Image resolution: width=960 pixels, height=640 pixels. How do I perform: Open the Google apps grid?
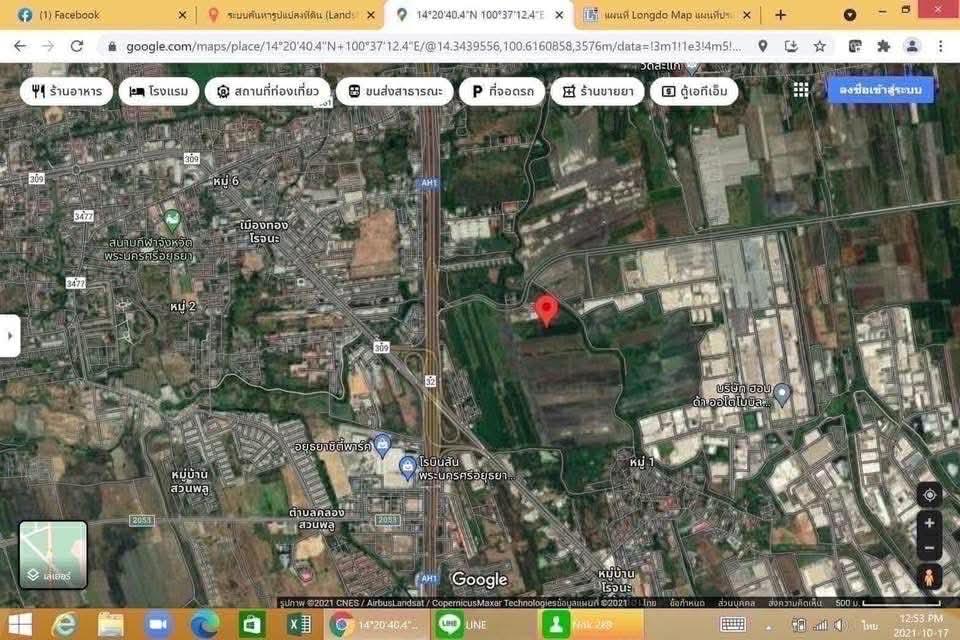coord(800,89)
